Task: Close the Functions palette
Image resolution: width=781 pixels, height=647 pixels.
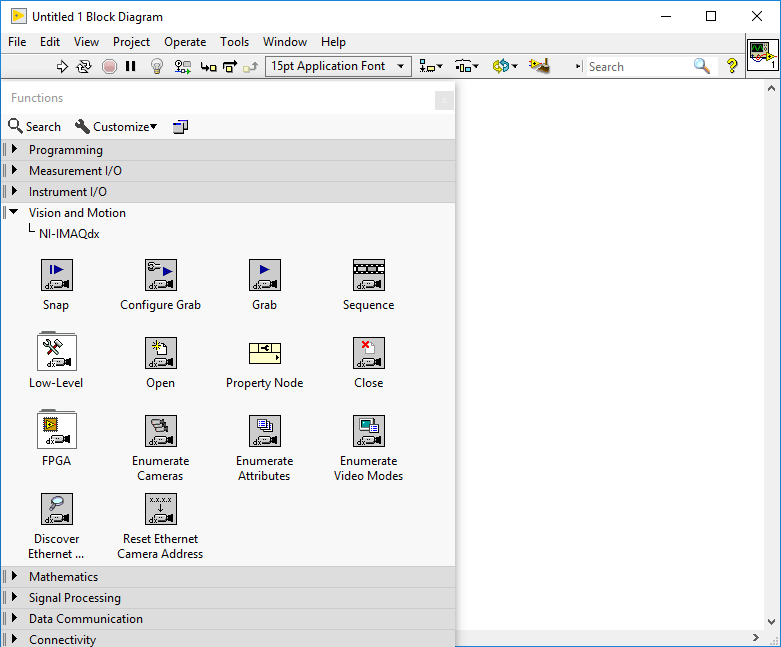Action: coord(444,101)
